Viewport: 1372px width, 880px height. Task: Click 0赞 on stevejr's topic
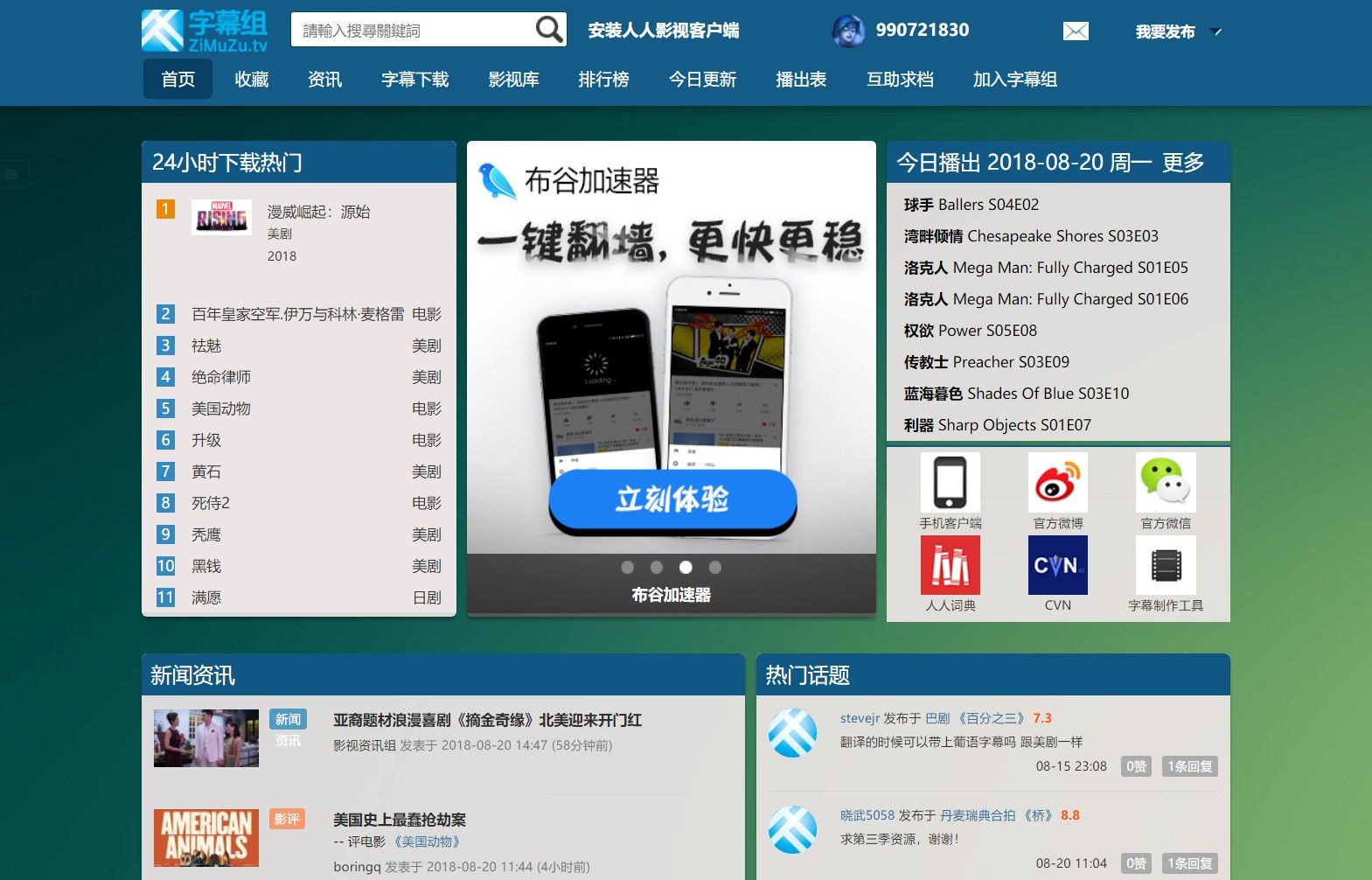tap(1137, 766)
